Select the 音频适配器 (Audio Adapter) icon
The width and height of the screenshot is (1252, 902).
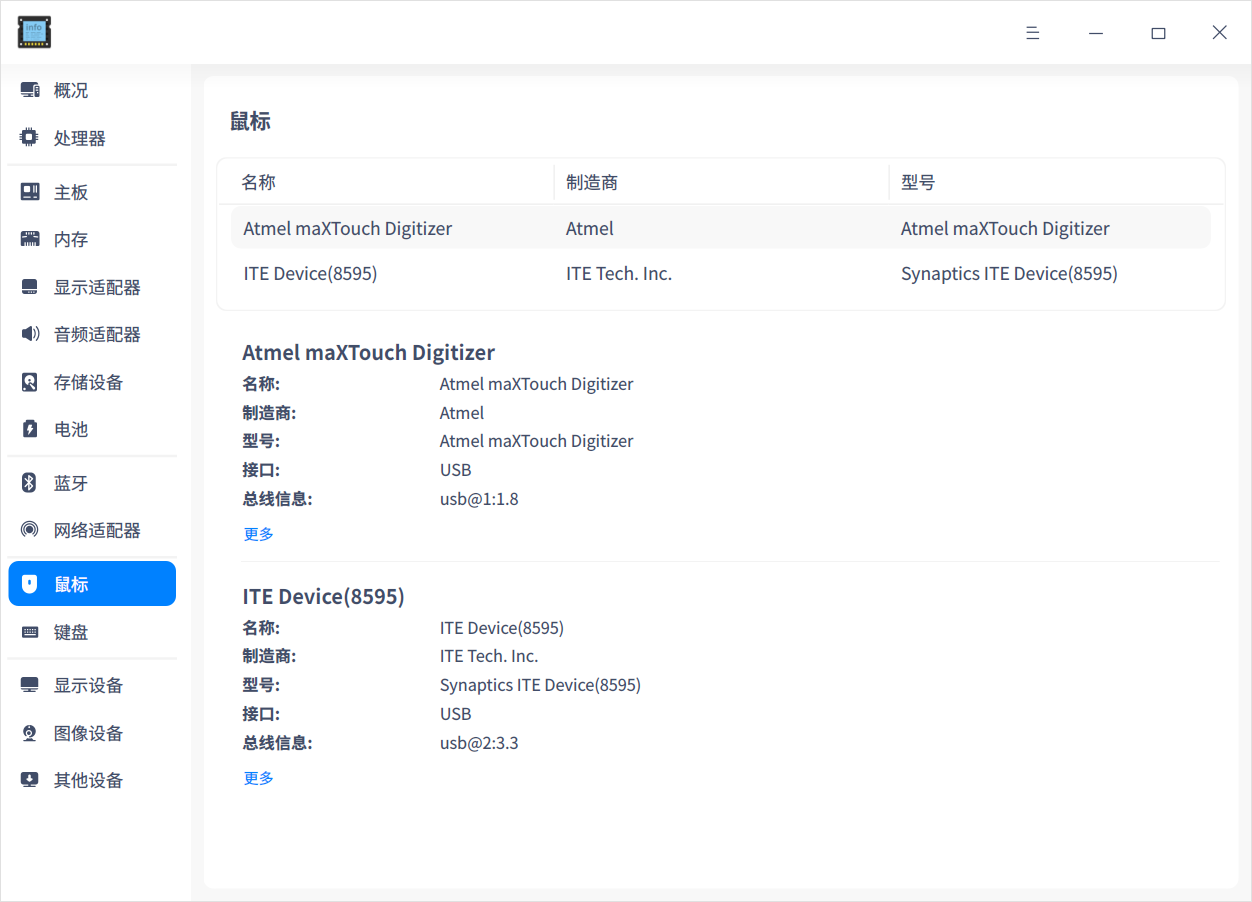point(28,334)
